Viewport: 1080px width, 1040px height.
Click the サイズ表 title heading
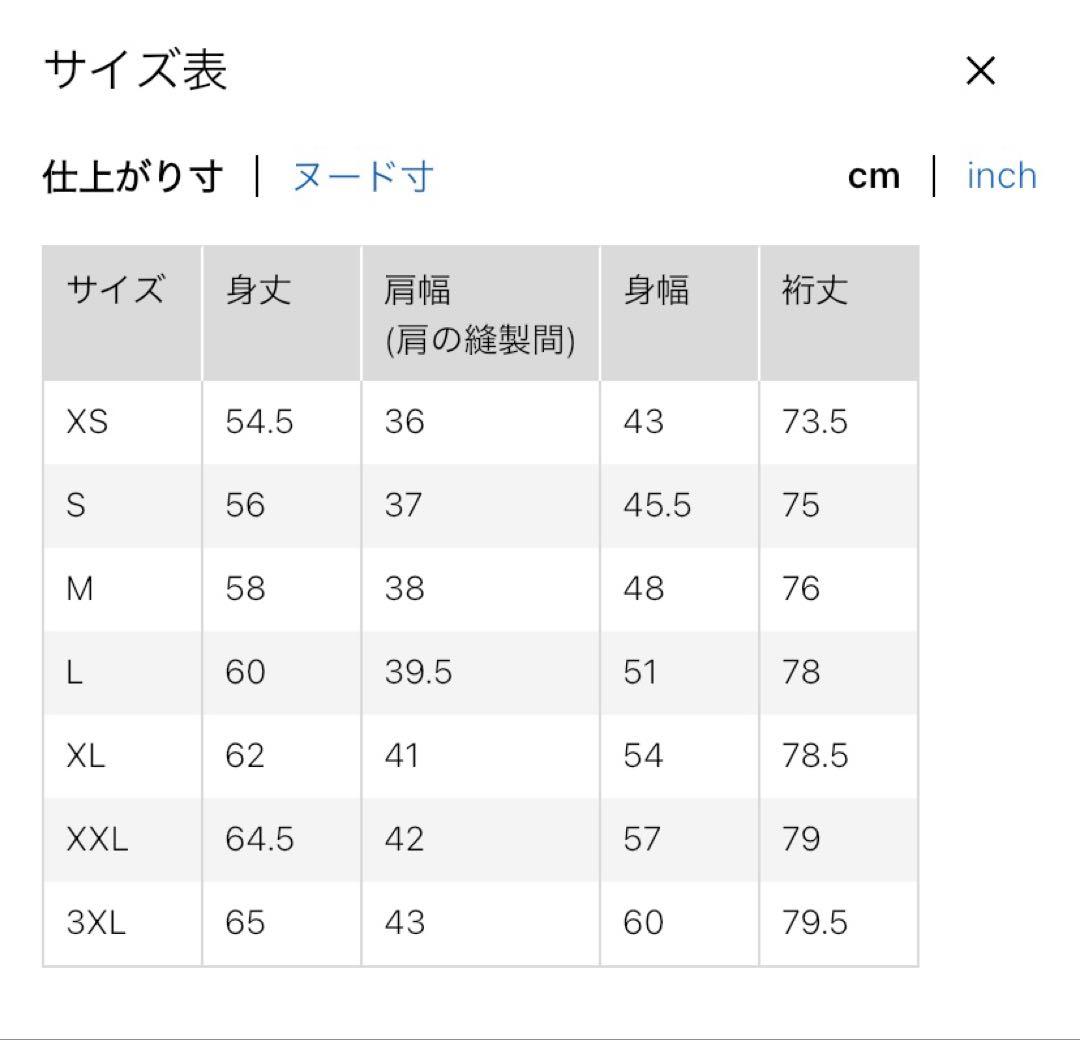click(136, 70)
